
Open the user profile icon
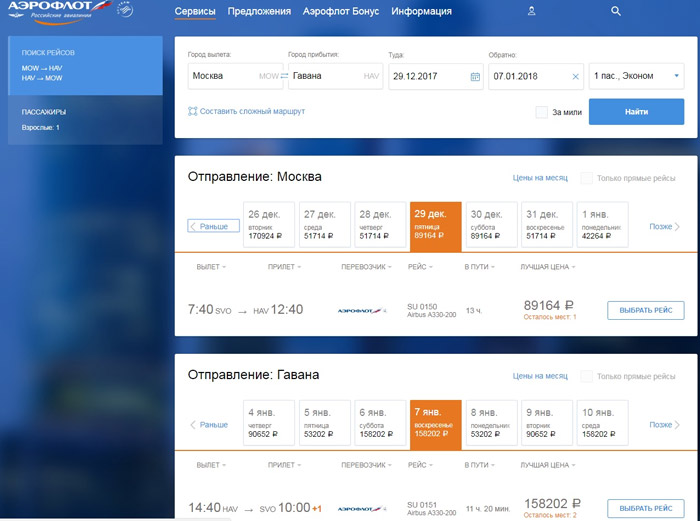[x=531, y=11]
